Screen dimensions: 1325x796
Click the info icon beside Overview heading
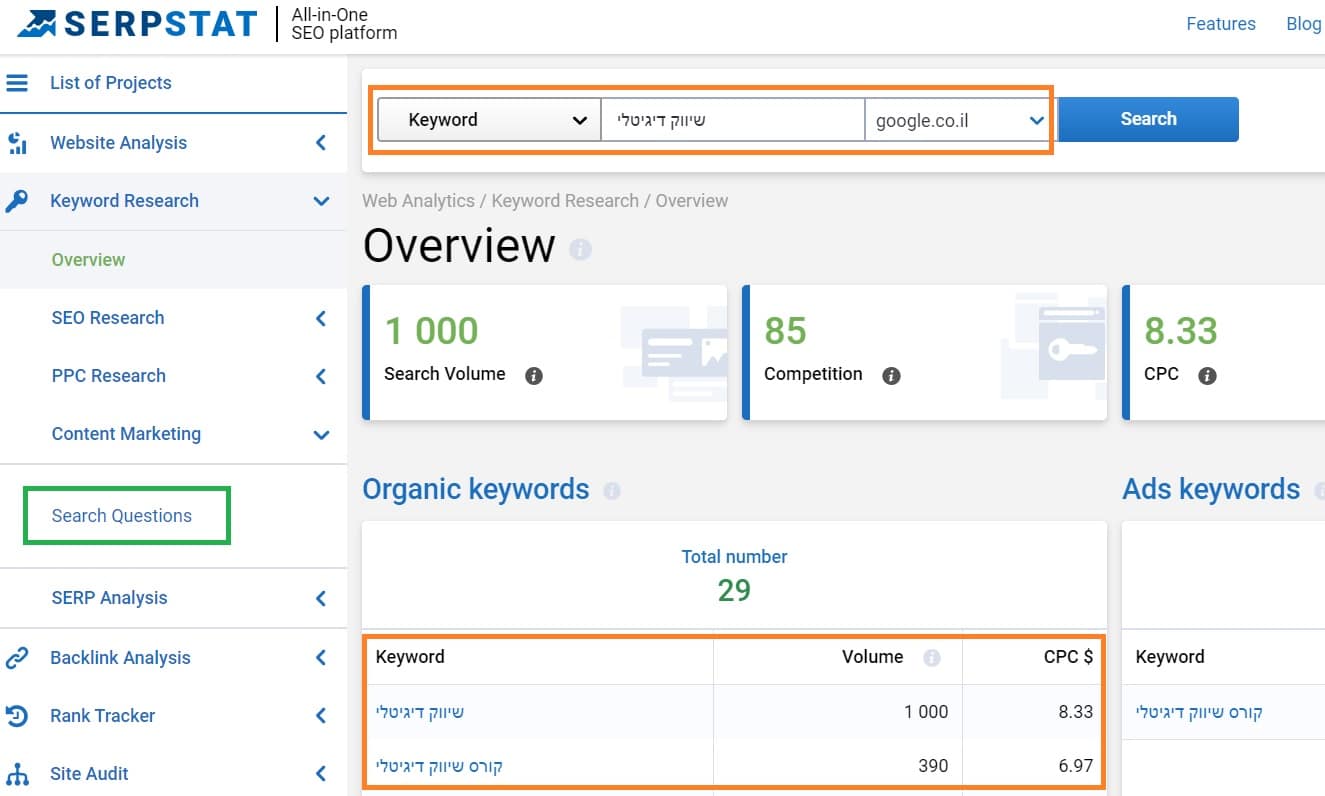coord(580,249)
